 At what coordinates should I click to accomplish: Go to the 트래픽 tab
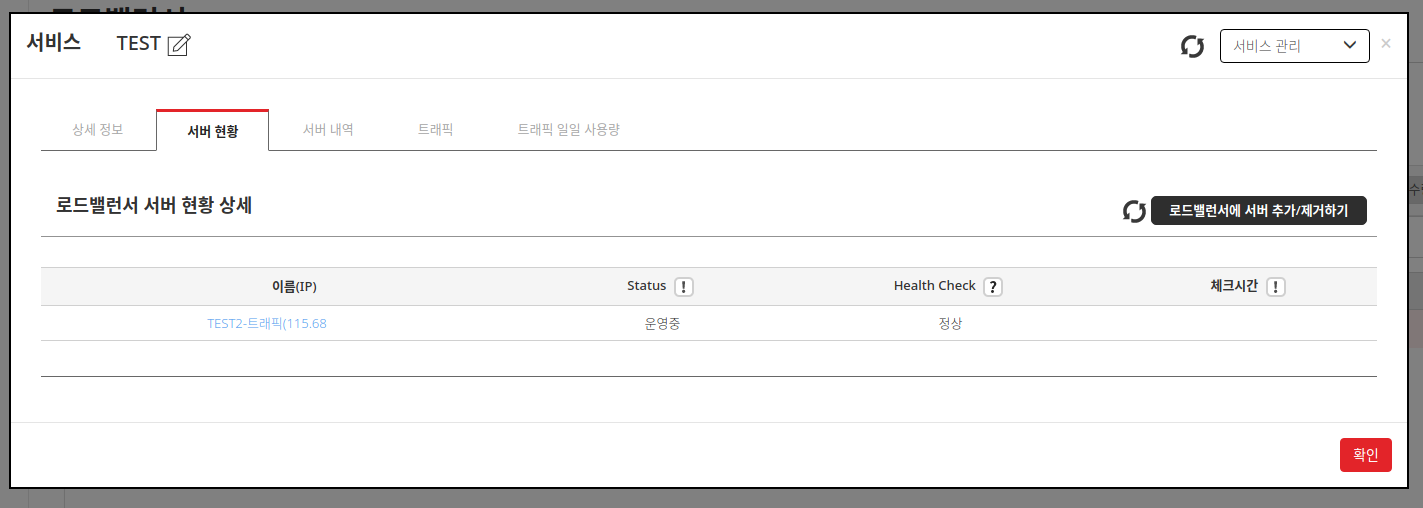coord(435,130)
